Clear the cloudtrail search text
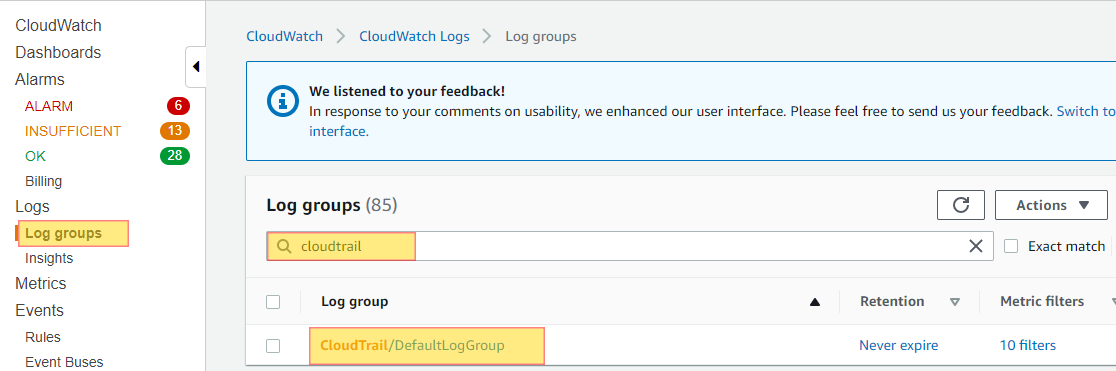1116x371 pixels. [976, 246]
